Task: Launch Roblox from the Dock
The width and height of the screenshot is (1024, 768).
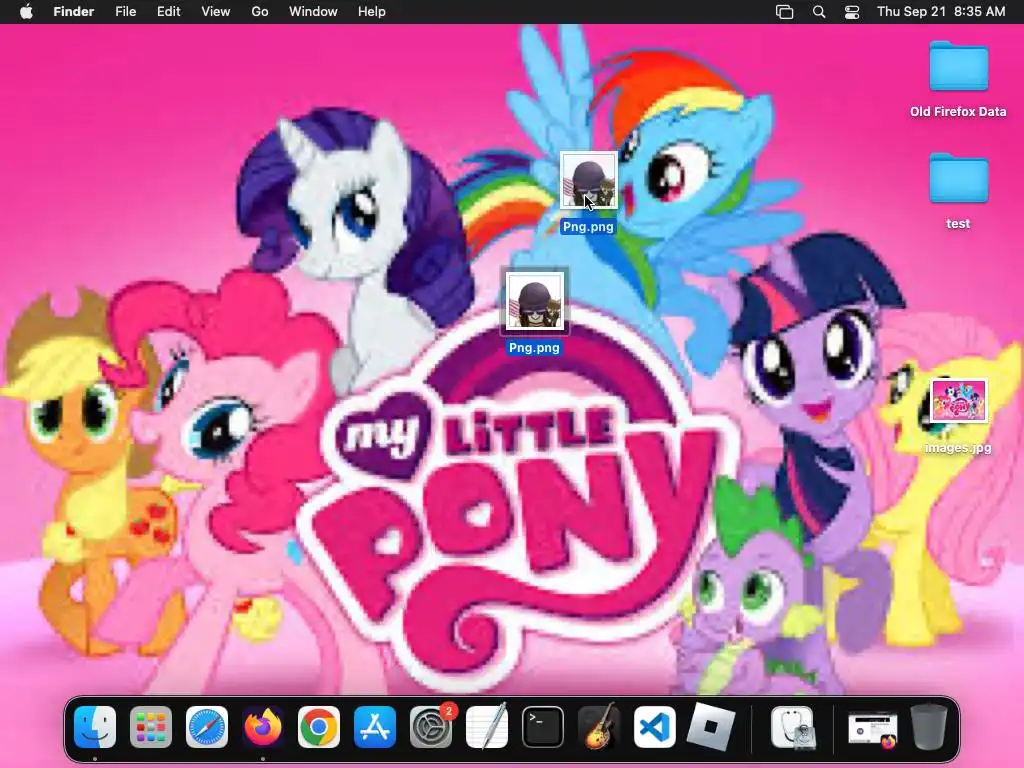Action: pyautogui.click(x=711, y=727)
